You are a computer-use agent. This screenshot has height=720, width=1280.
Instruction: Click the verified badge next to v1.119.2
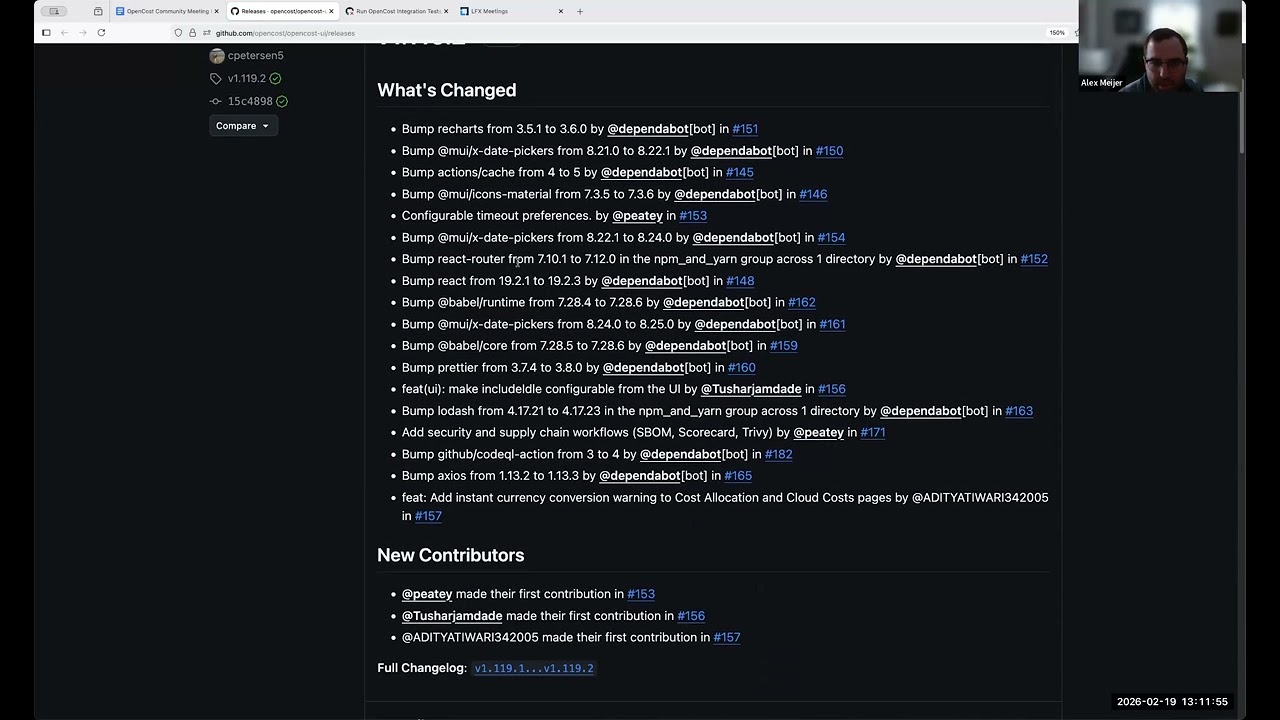coord(275,79)
